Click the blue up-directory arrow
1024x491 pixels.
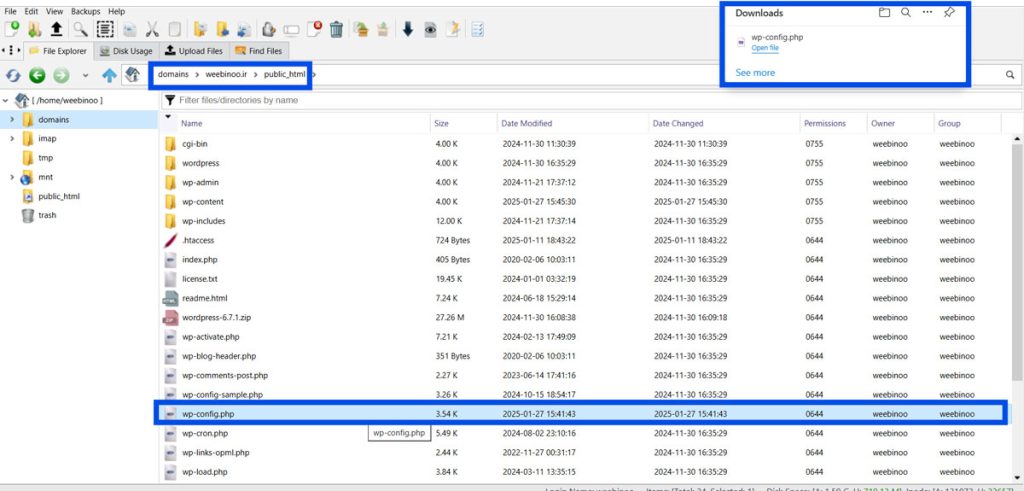[109, 75]
